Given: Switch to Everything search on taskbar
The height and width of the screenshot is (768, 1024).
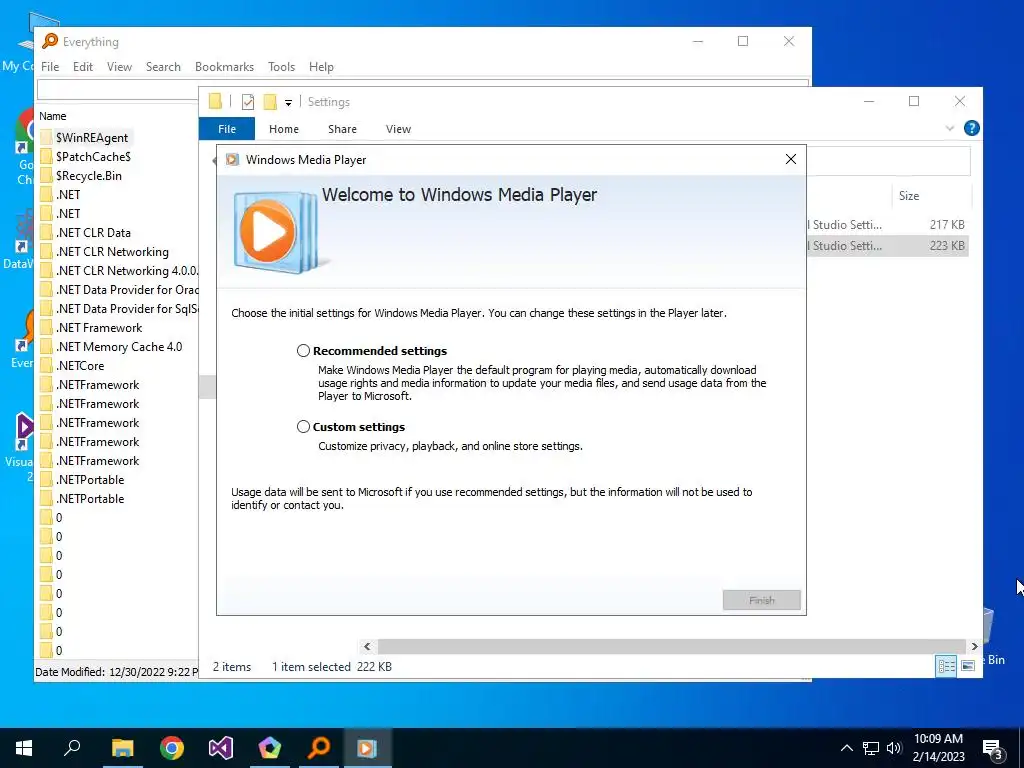Looking at the screenshot, I should 319,748.
